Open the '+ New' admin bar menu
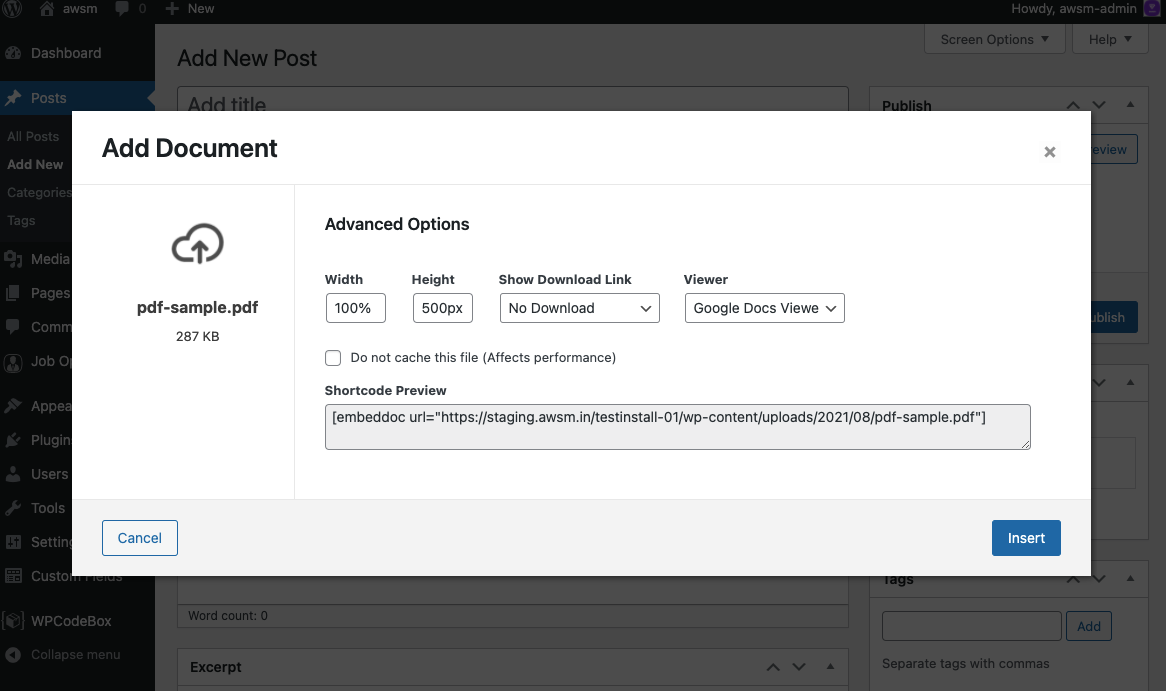 point(190,9)
